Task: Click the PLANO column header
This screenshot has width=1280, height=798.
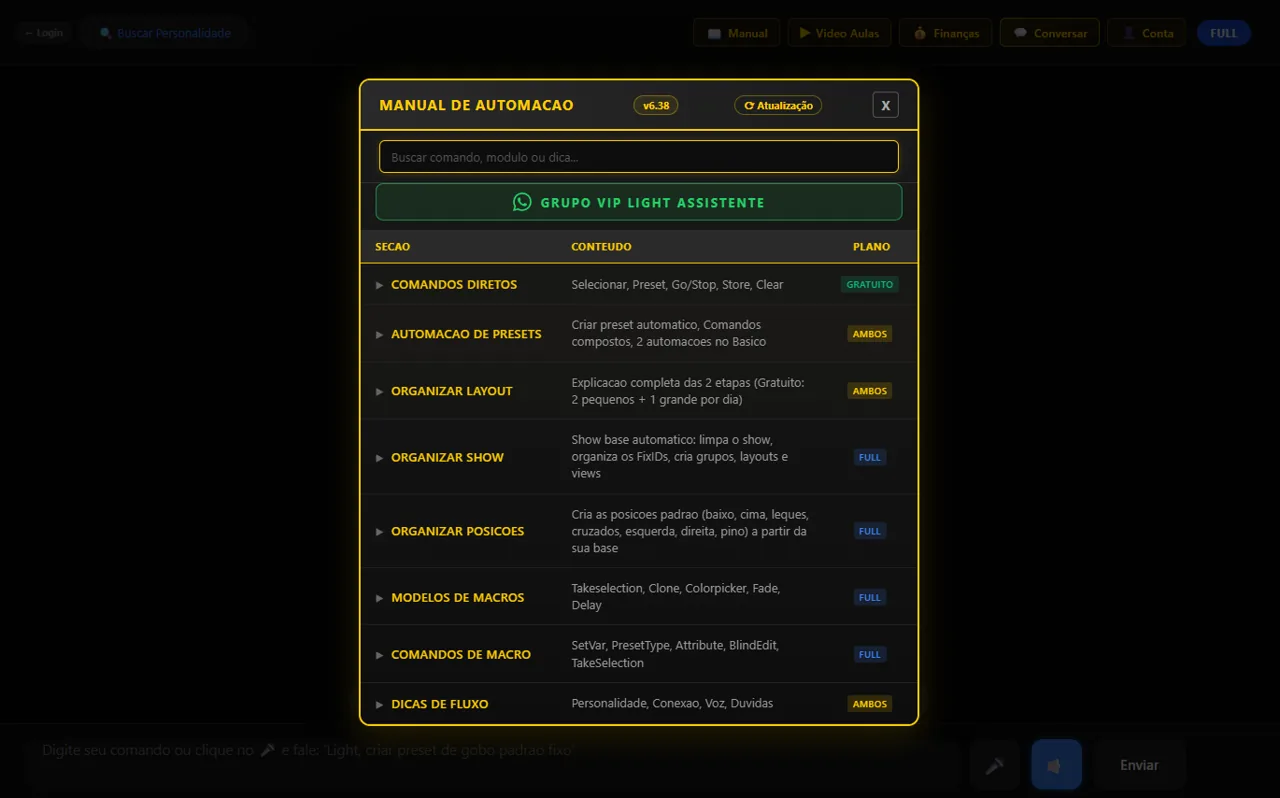Action: 871,247
